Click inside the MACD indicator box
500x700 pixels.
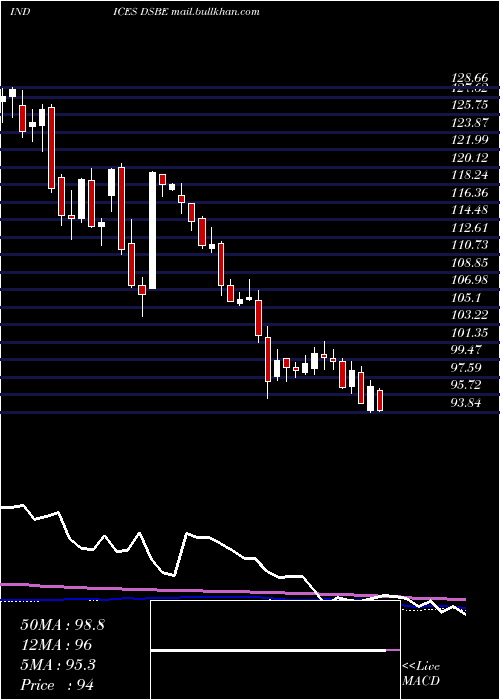[275, 650]
